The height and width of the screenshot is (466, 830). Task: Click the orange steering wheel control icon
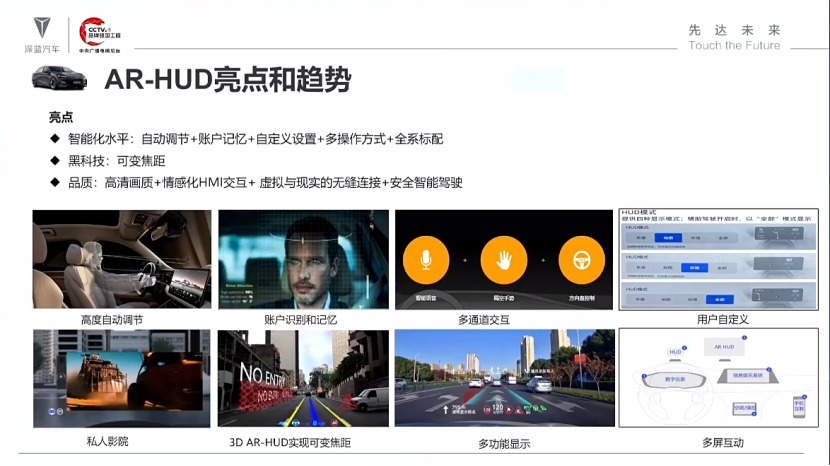(x=582, y=260)
